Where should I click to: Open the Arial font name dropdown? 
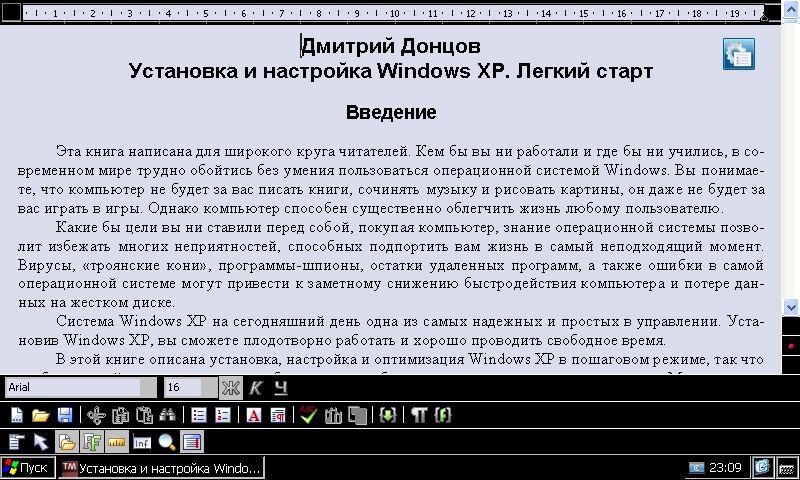click(x=148, y=388)
